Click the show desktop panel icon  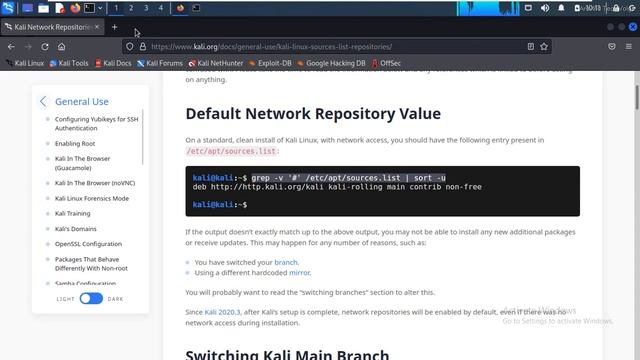click(27, 8)
